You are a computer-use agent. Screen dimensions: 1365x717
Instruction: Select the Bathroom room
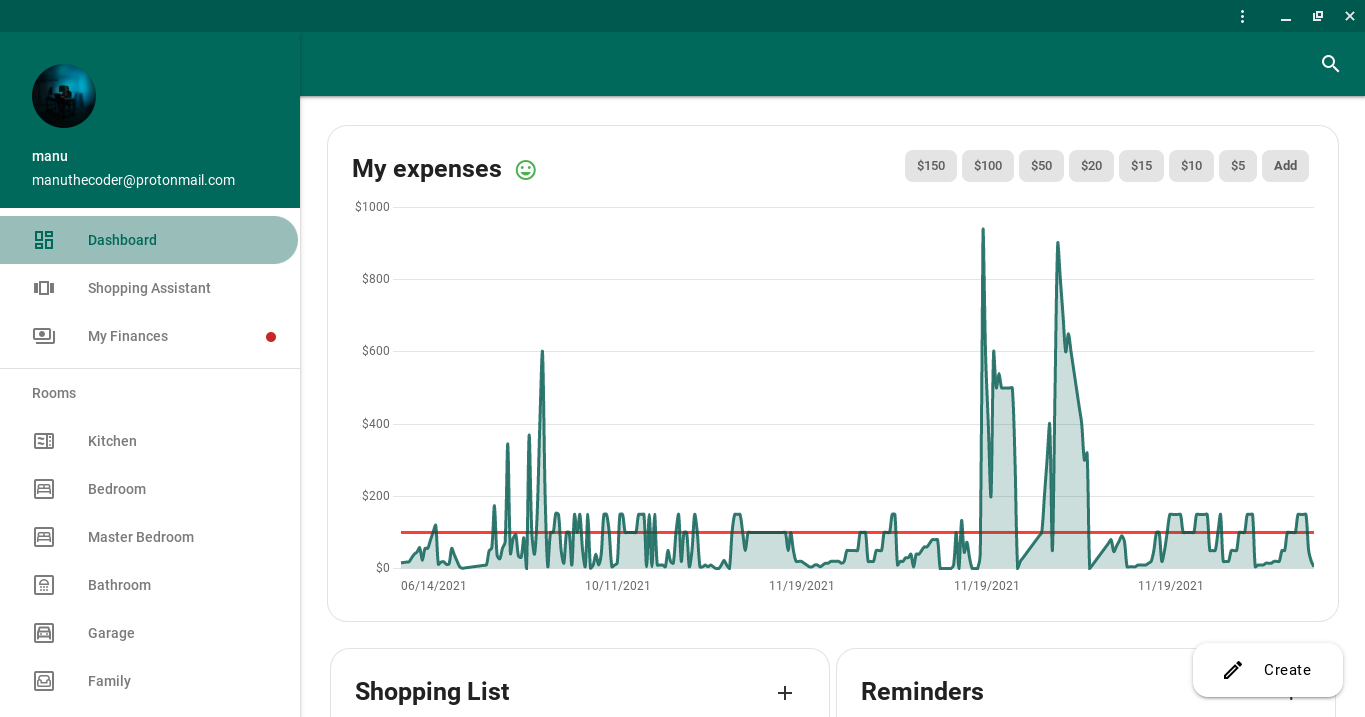[x=149, y=585]
